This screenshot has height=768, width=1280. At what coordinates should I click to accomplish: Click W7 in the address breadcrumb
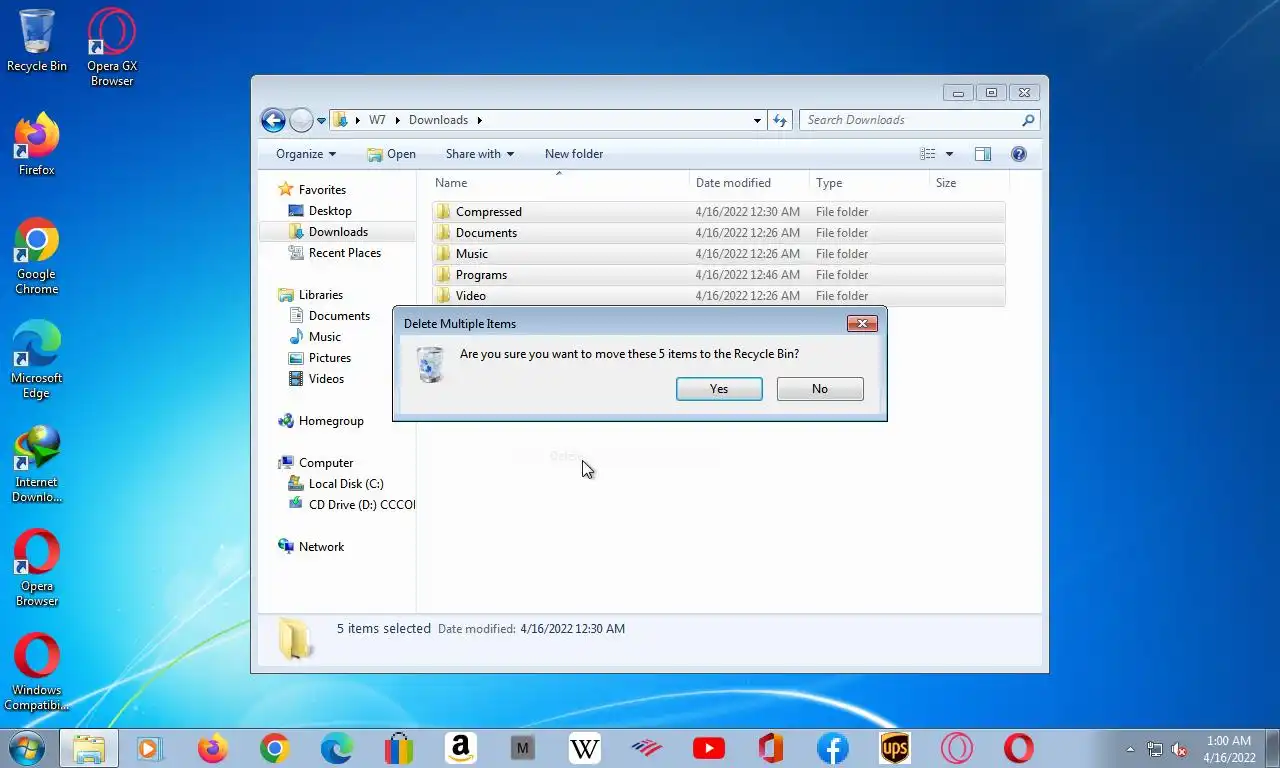coord(377,120)
